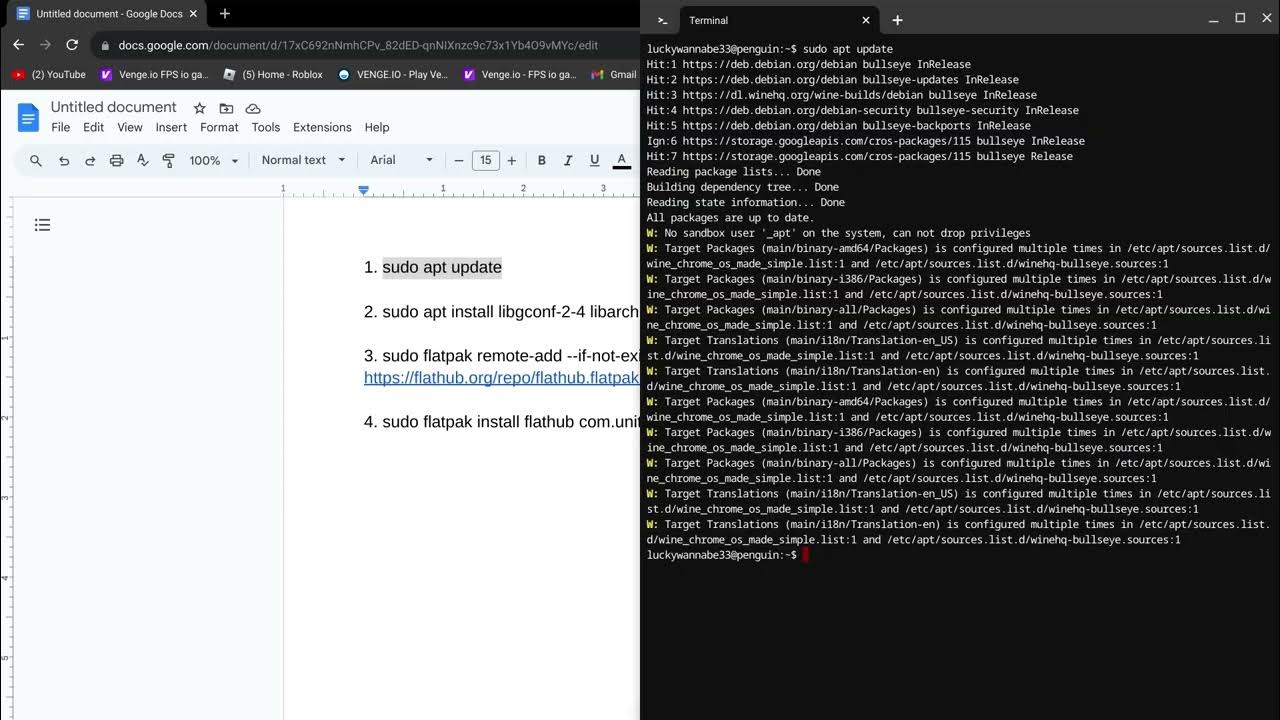Increase font size with plus button
The width and height of the screenshot is (1280, 720).
pos(512,160)
